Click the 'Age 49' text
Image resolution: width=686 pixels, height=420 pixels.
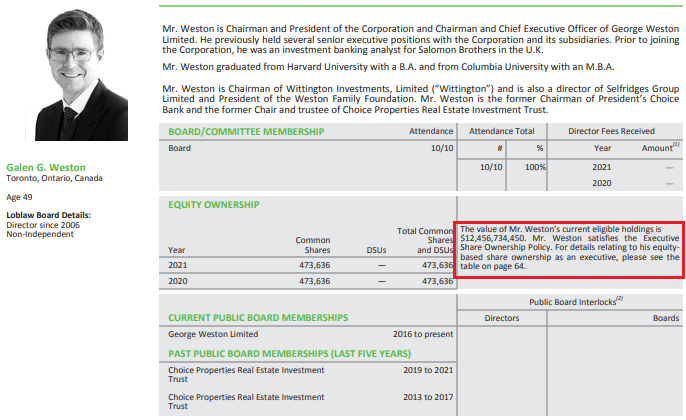pyautogui.click(x=19, y=197)
